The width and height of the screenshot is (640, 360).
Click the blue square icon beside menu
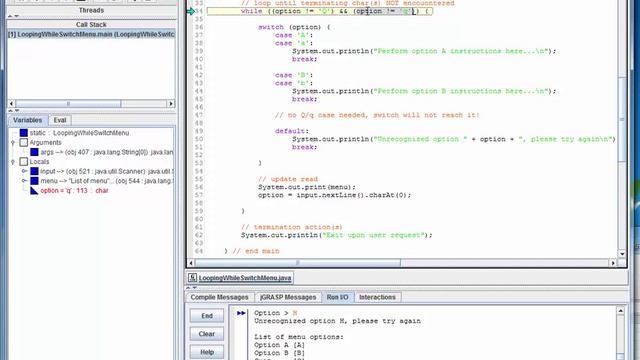pyautogui.click(x=34, y=181)
